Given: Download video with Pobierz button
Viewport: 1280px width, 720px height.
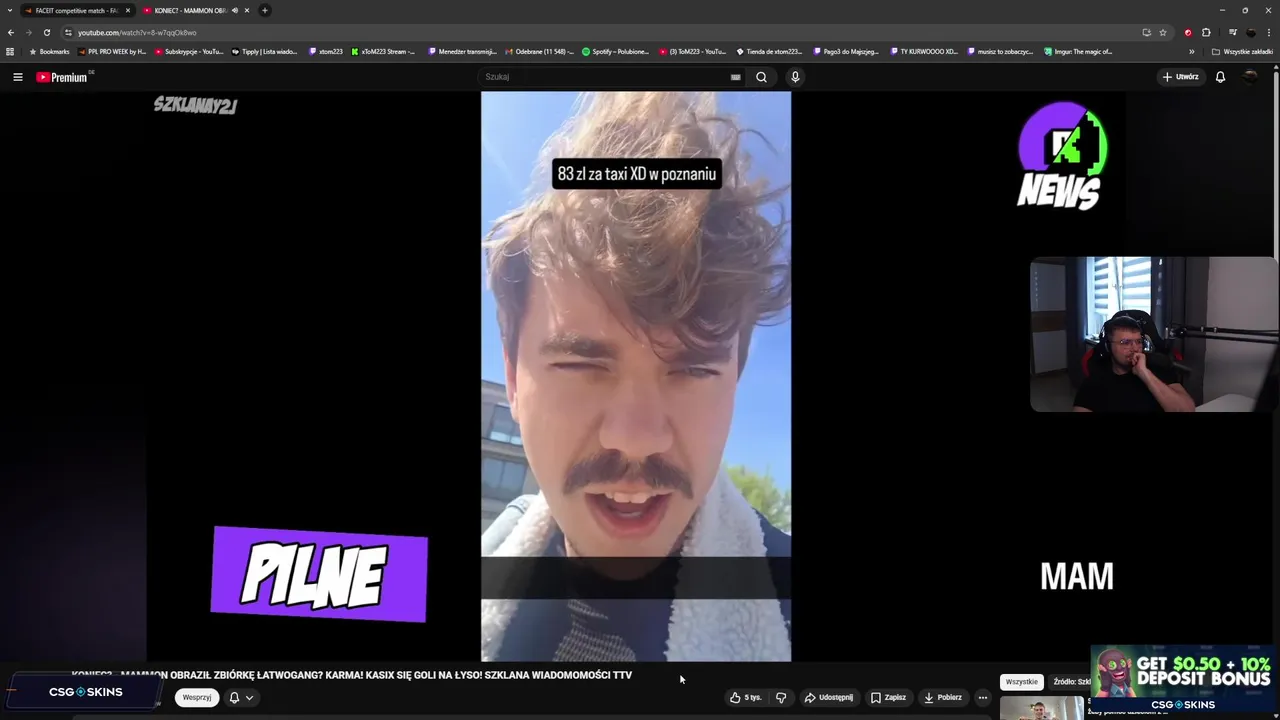Looking at the screenshot, I should (943, 697).
